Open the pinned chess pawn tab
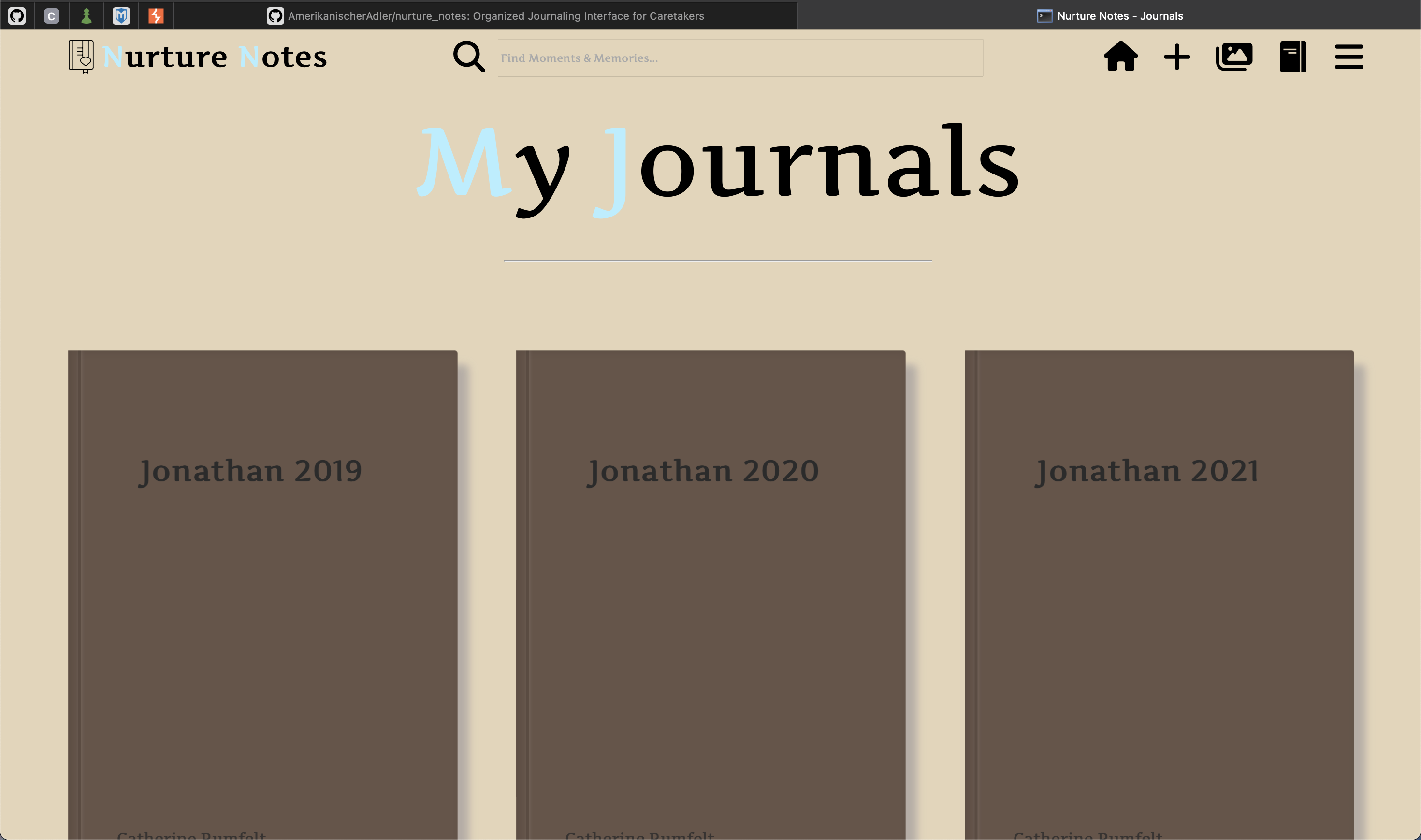This screenshot has height=840, width=1421. (87, 16)
